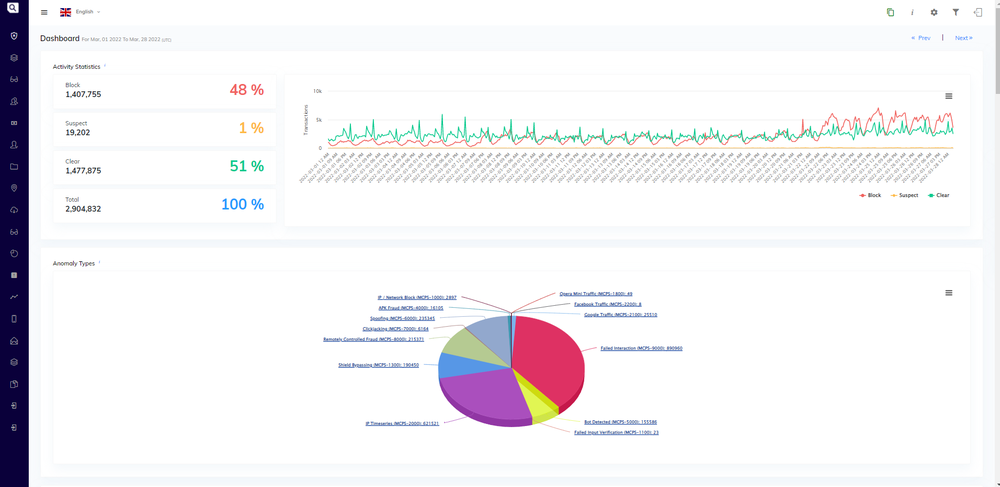
Task: Select the purple IP Timeseries pie slice
Action: tap(485, 395)
